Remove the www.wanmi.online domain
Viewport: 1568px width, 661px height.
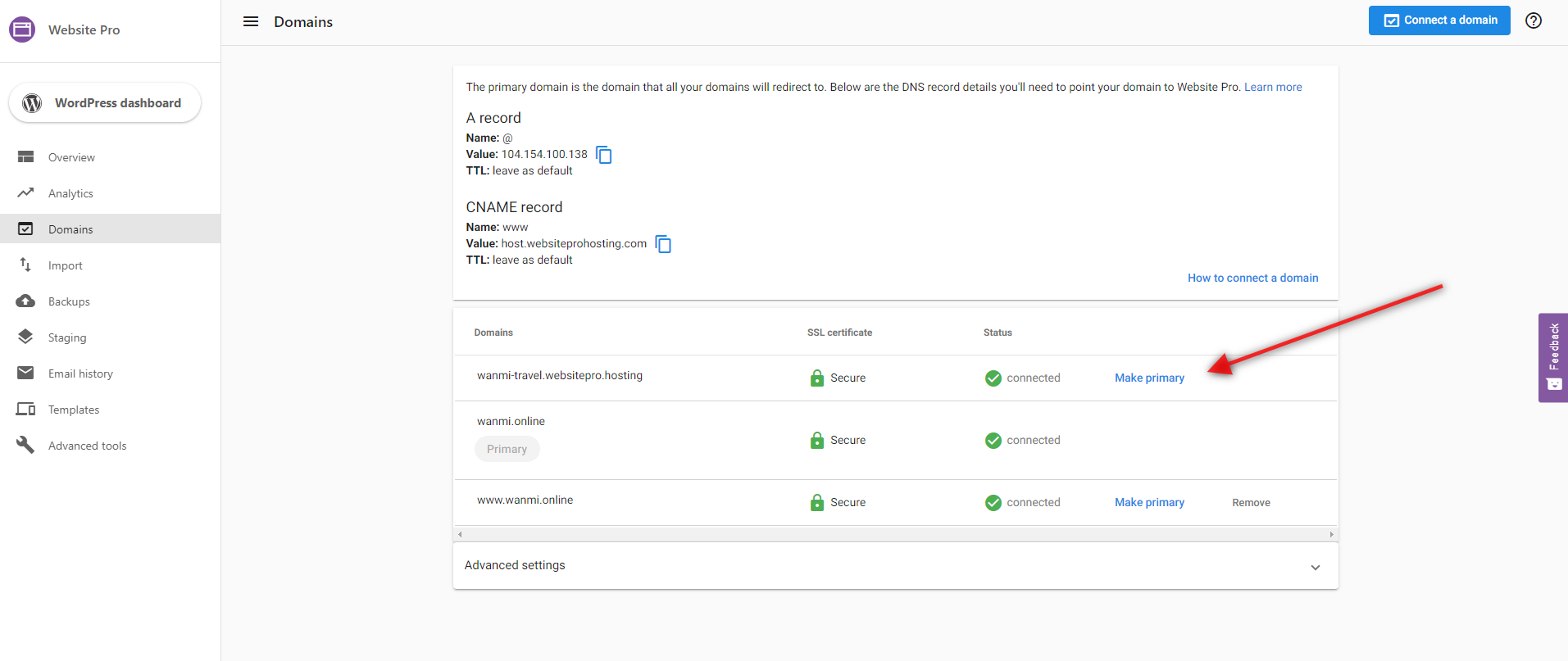tap(1251, 503)
